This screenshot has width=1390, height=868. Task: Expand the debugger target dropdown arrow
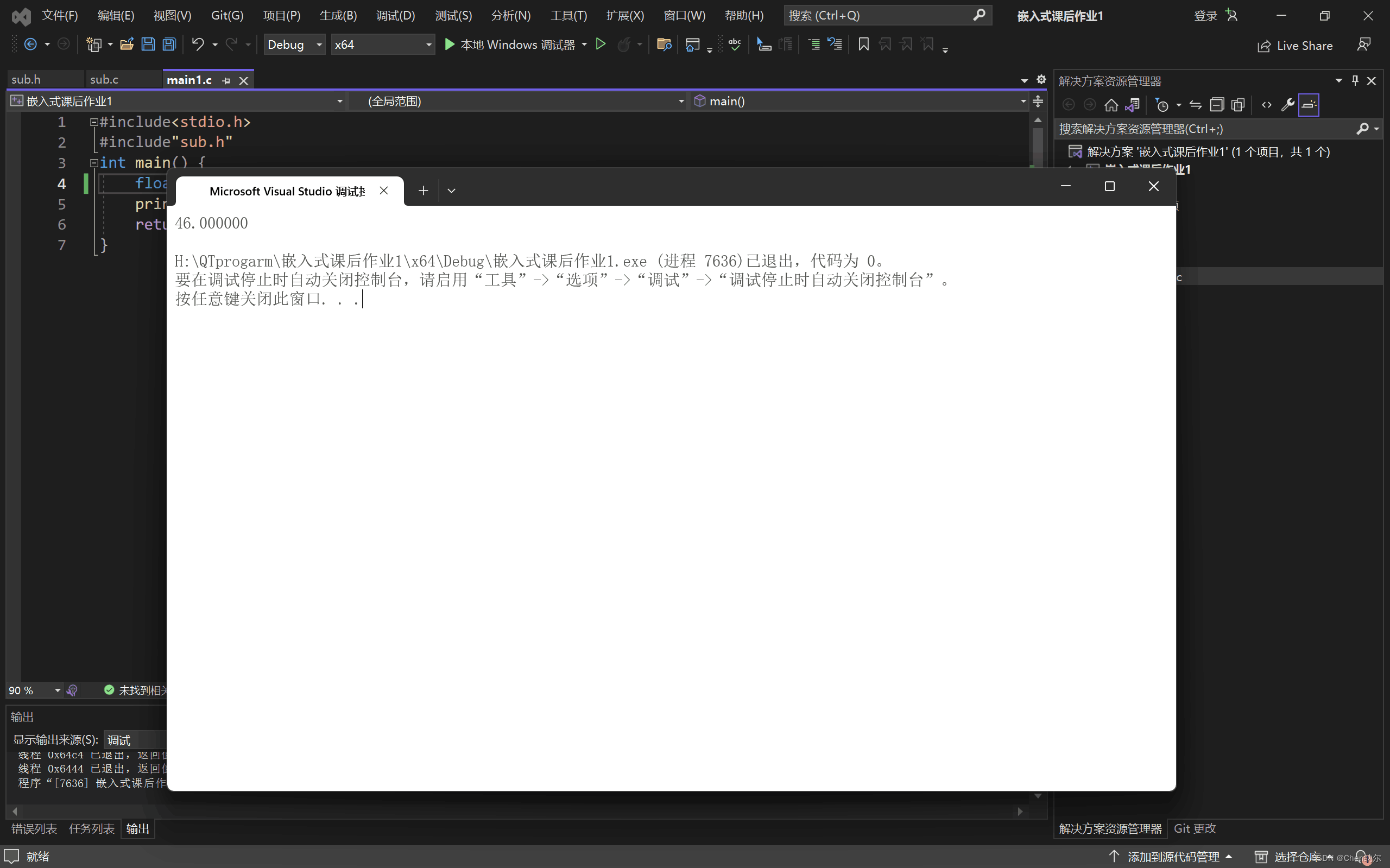(x=584, y=44)
